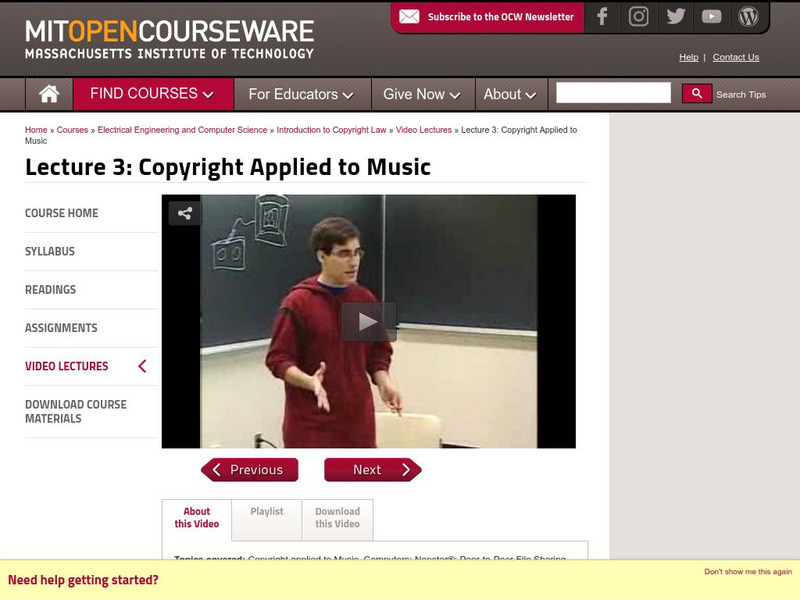Open the For Educators menu
Screen dimensions: 800x600
click(302, 94)
